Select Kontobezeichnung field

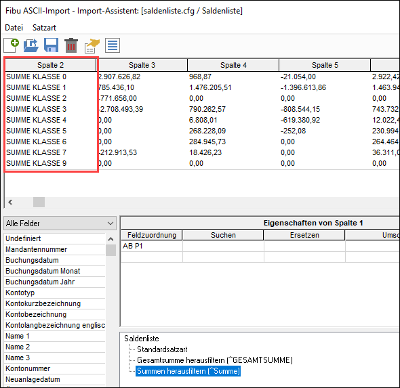tap(54, 314)
